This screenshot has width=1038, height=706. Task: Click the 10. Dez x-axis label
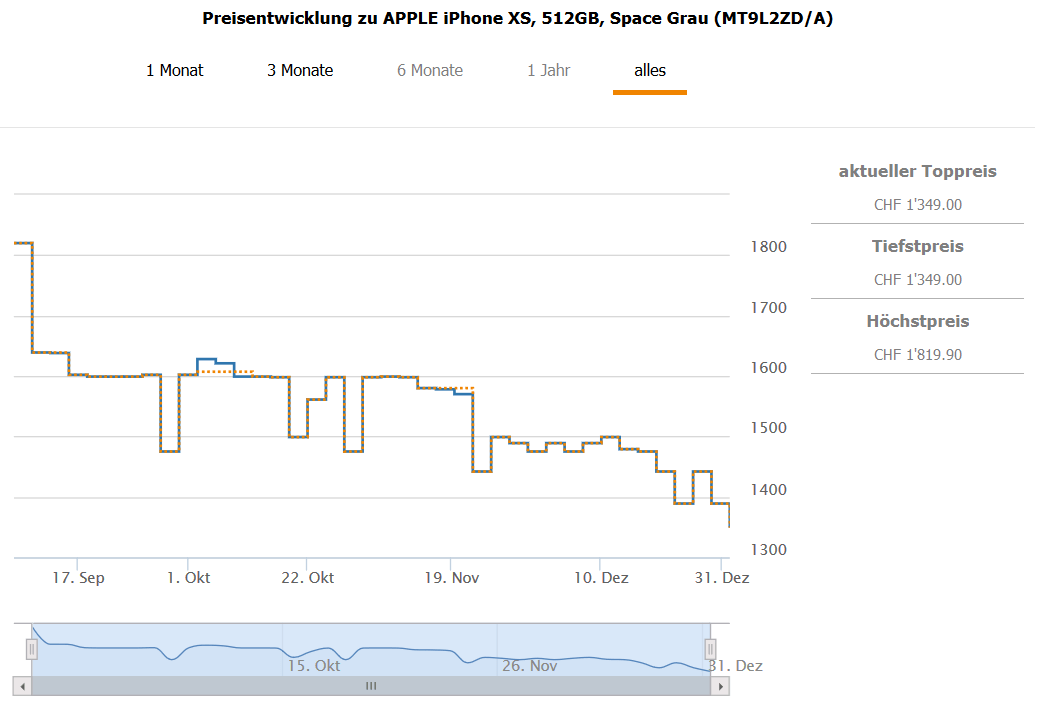[x=600, y=578]
